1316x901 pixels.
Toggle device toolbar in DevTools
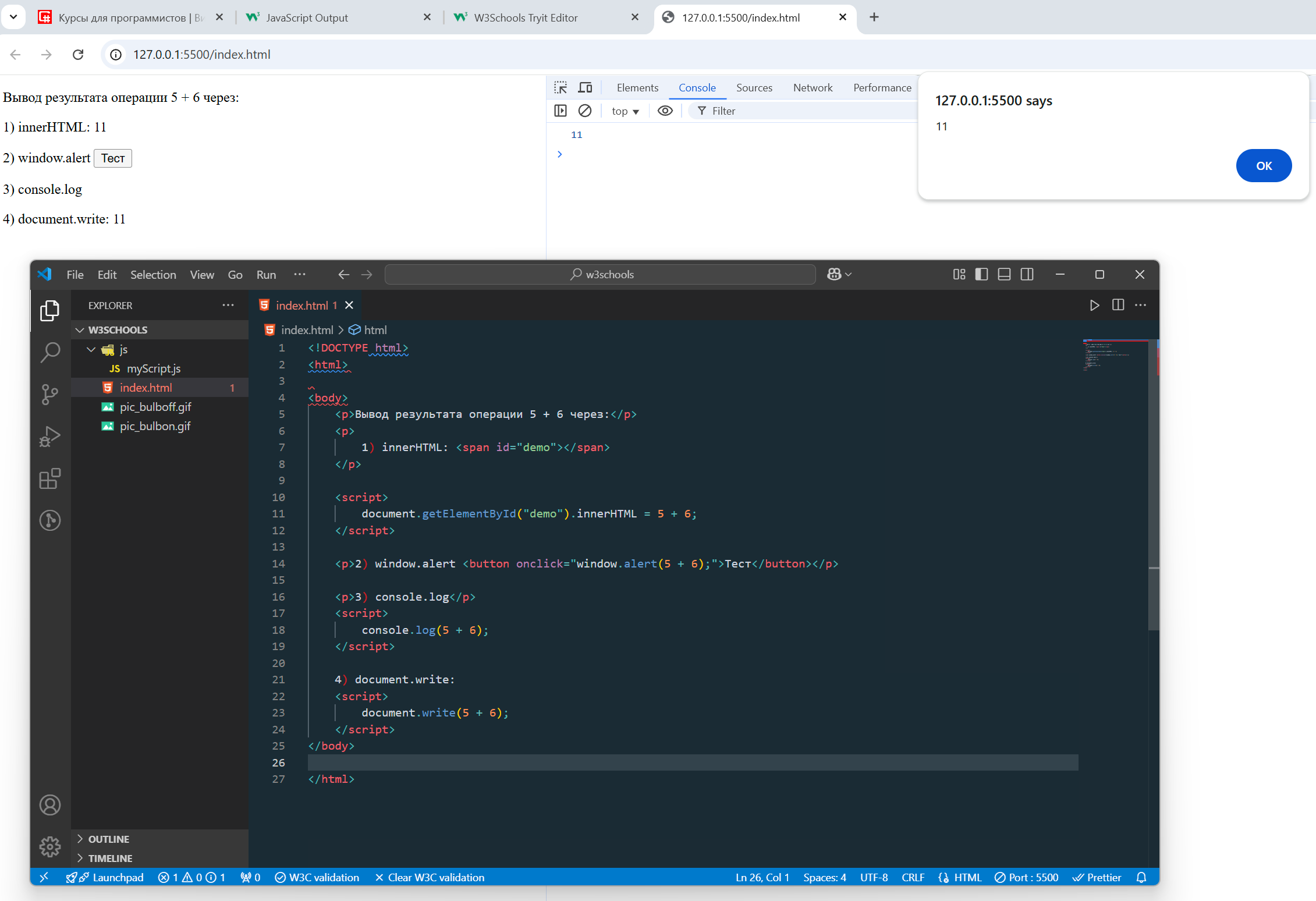585,87
